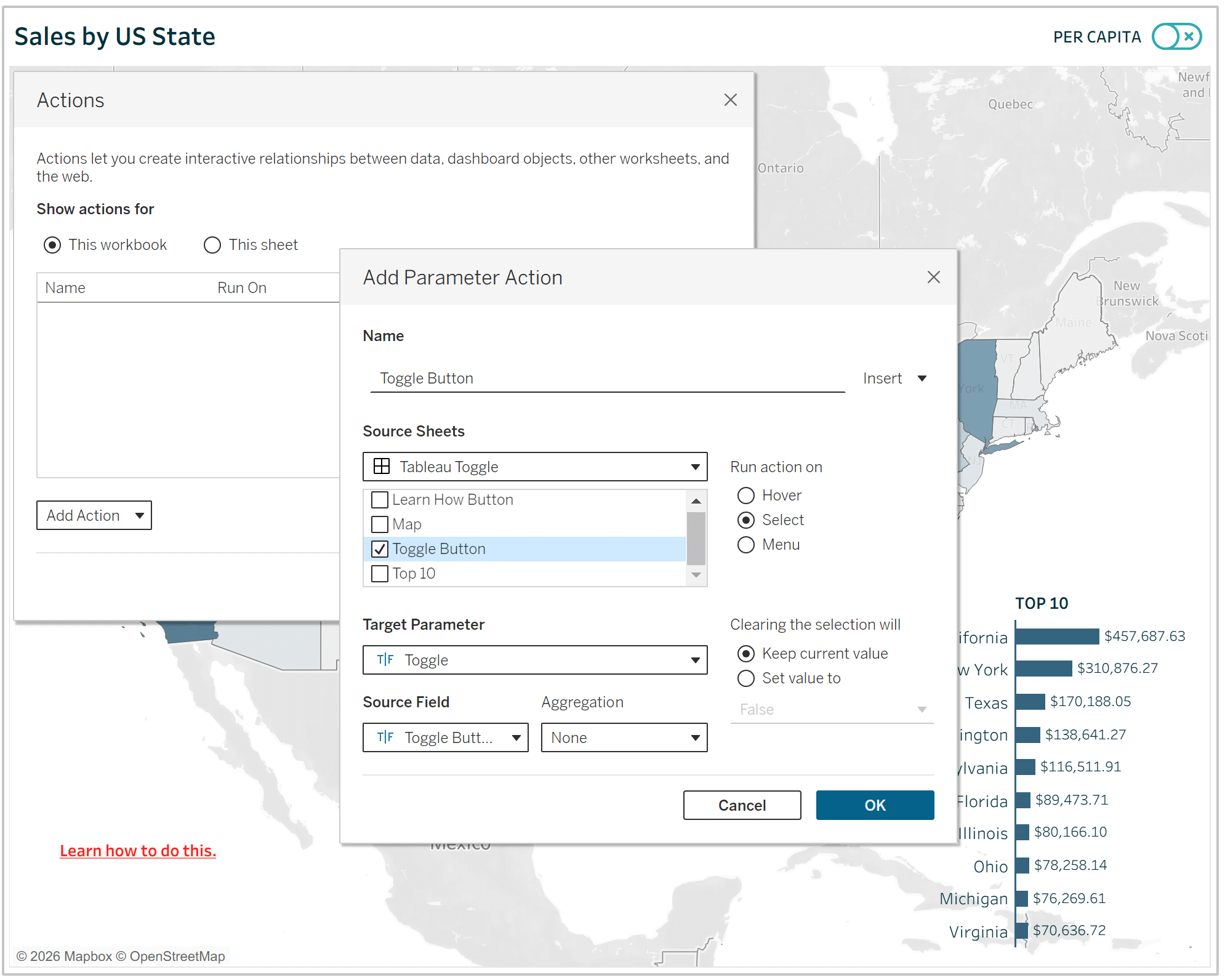Viewport: 1225px width, 980px height.
Task: Confirm with the OK button
Action: pos(875,805)
